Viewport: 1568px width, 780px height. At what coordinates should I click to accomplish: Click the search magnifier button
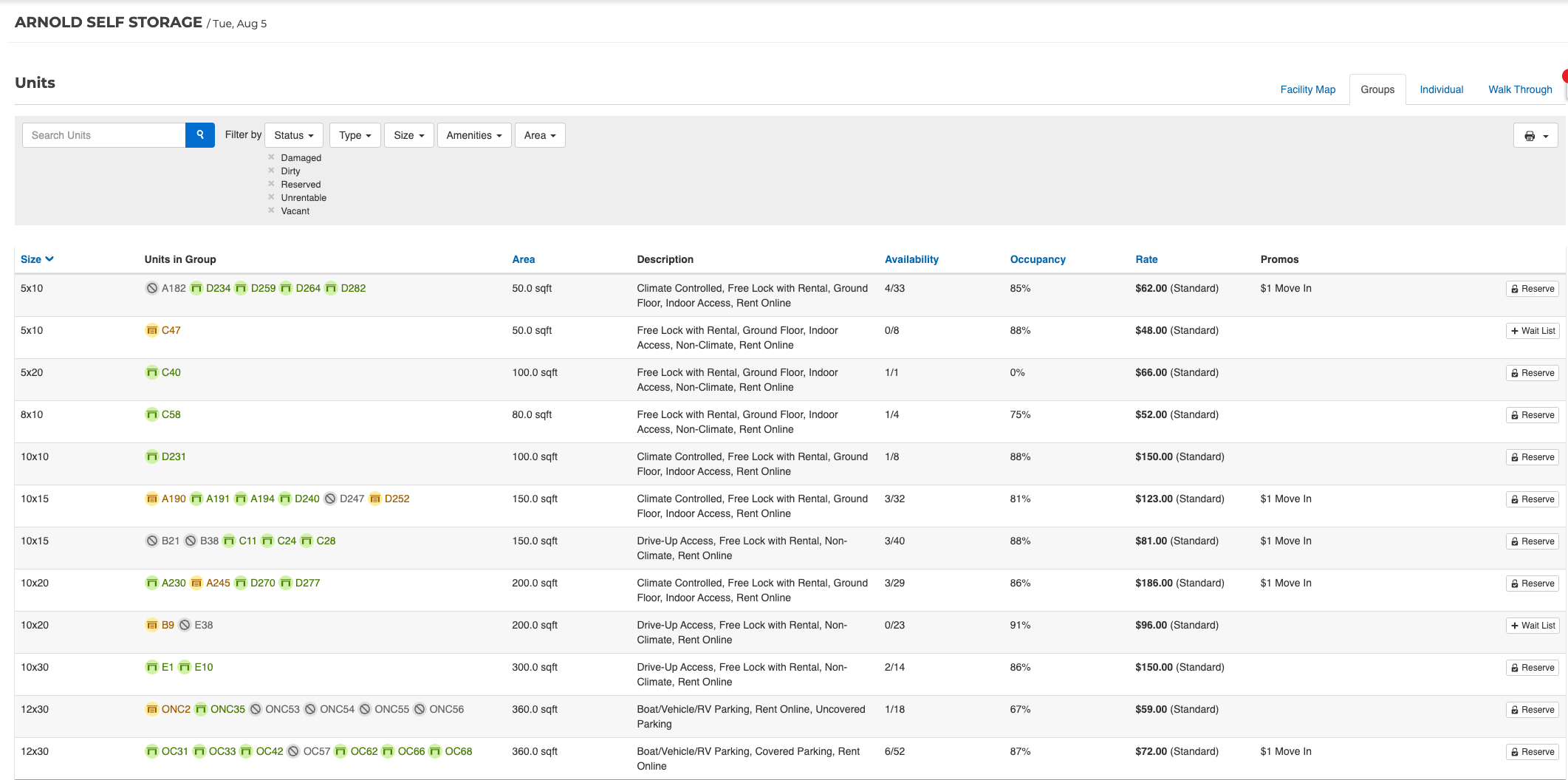[x=199, y=135]
